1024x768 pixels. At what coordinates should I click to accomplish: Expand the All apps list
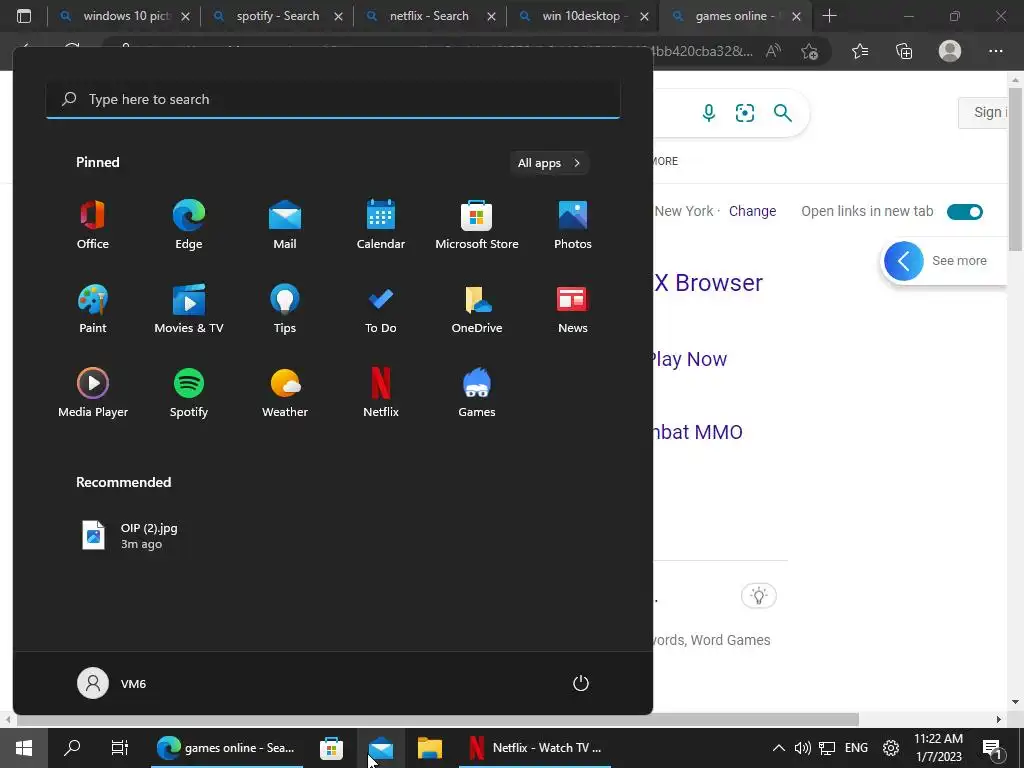tap(549, 163)
